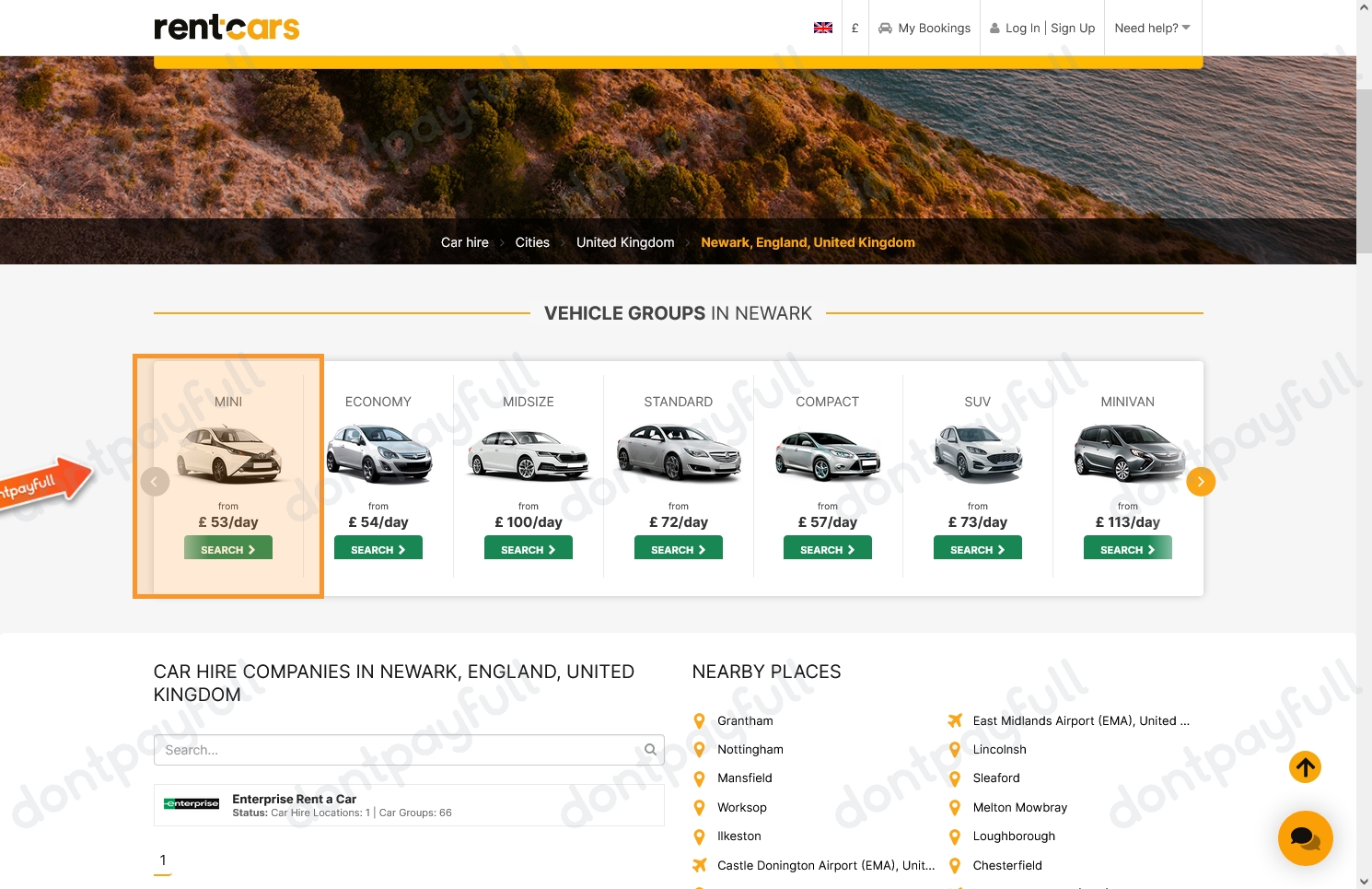
Task: Click SEARCH under the MINI vehicle group
Action: coord(227,548)
